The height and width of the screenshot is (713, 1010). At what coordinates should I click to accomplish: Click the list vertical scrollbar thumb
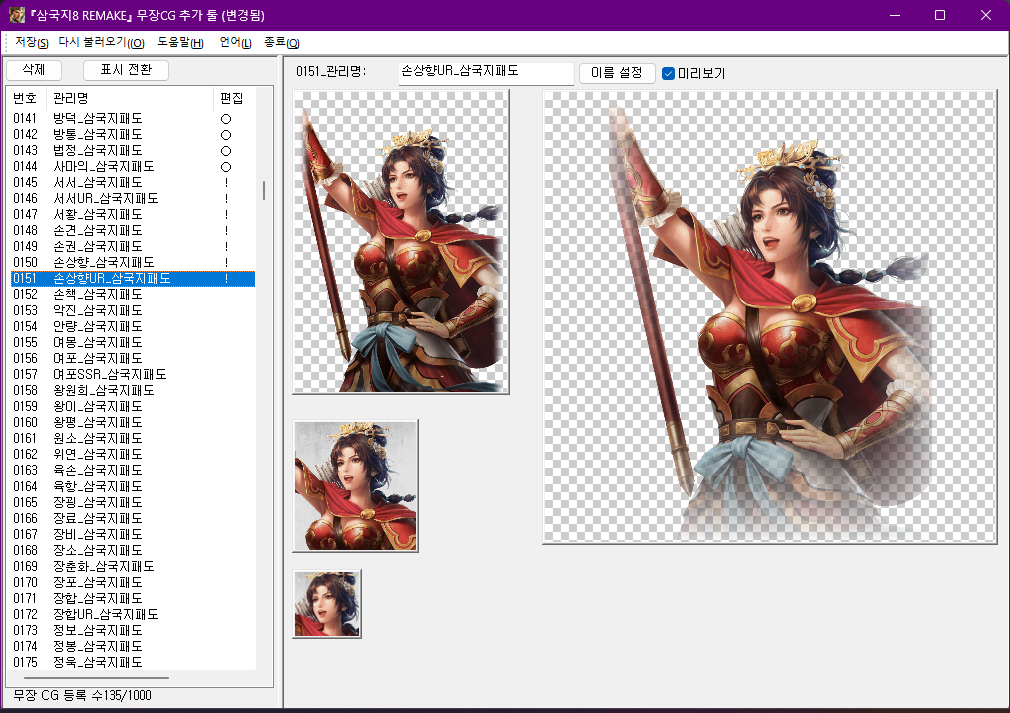click(x=263, y=190)
